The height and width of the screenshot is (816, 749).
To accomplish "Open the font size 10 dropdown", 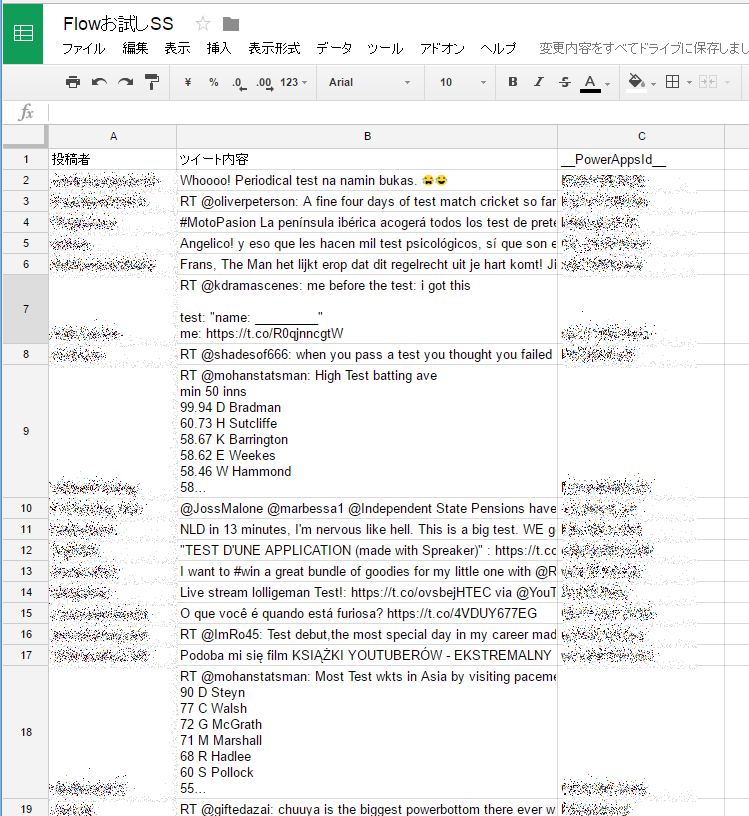I will click(463, 82).
